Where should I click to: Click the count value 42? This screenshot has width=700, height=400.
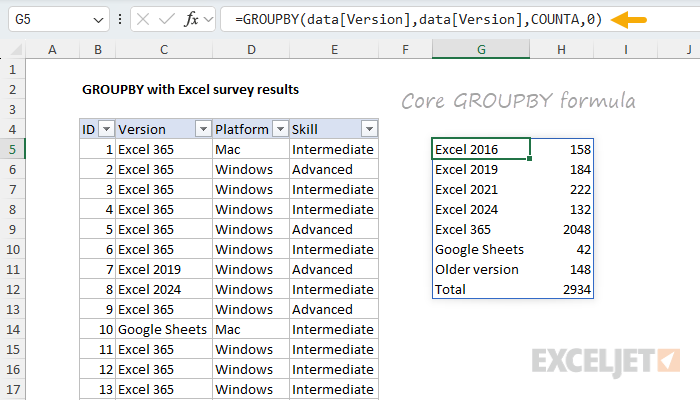(x=584, y=249)
